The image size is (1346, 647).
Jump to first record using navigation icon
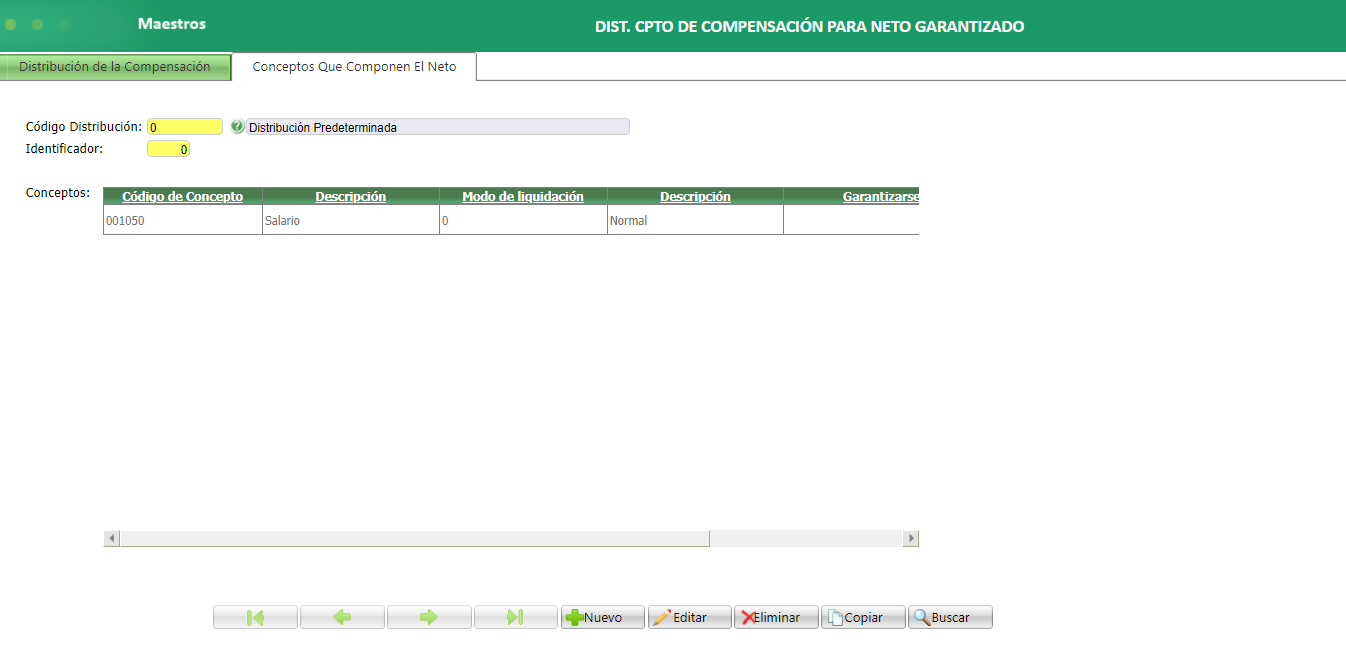(x=254, y=616)
